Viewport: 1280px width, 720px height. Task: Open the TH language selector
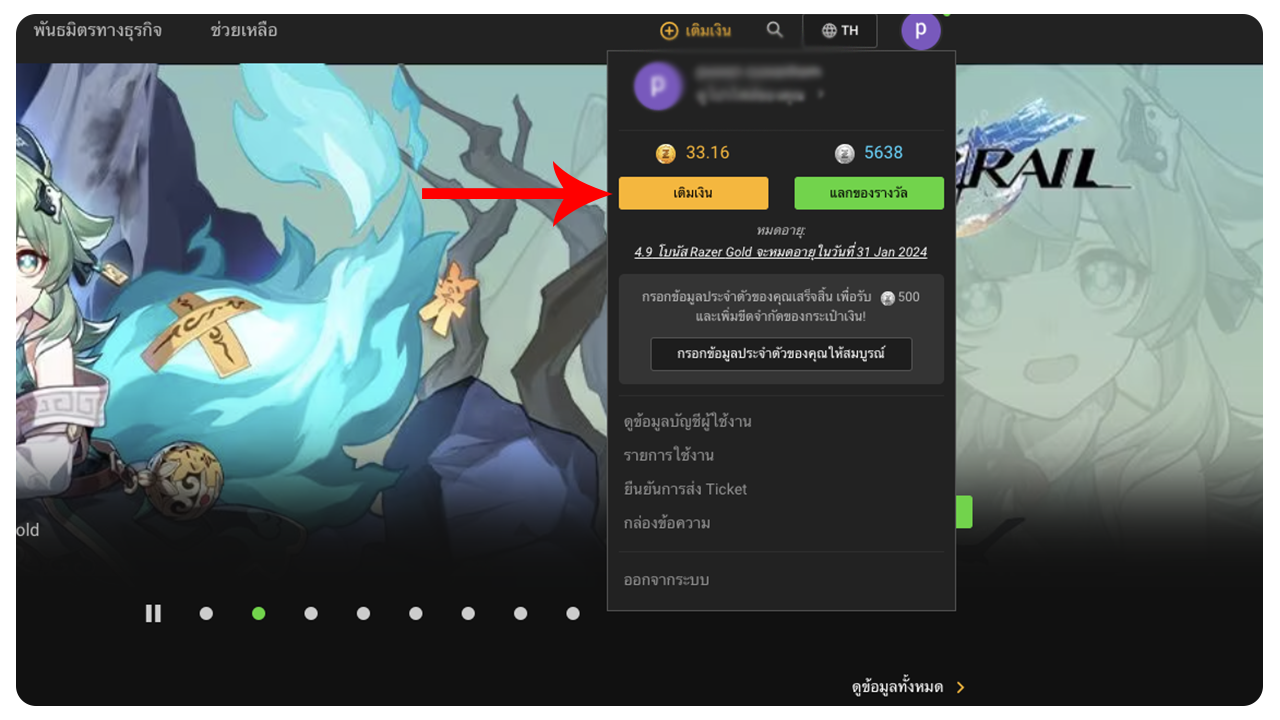click(840, 30)
